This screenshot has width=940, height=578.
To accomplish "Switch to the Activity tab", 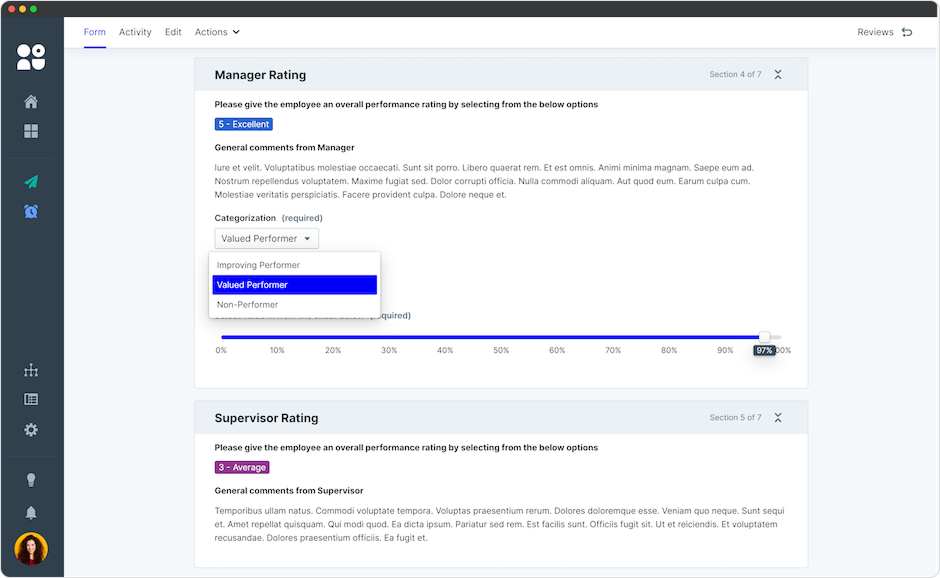I will point(135,32).
